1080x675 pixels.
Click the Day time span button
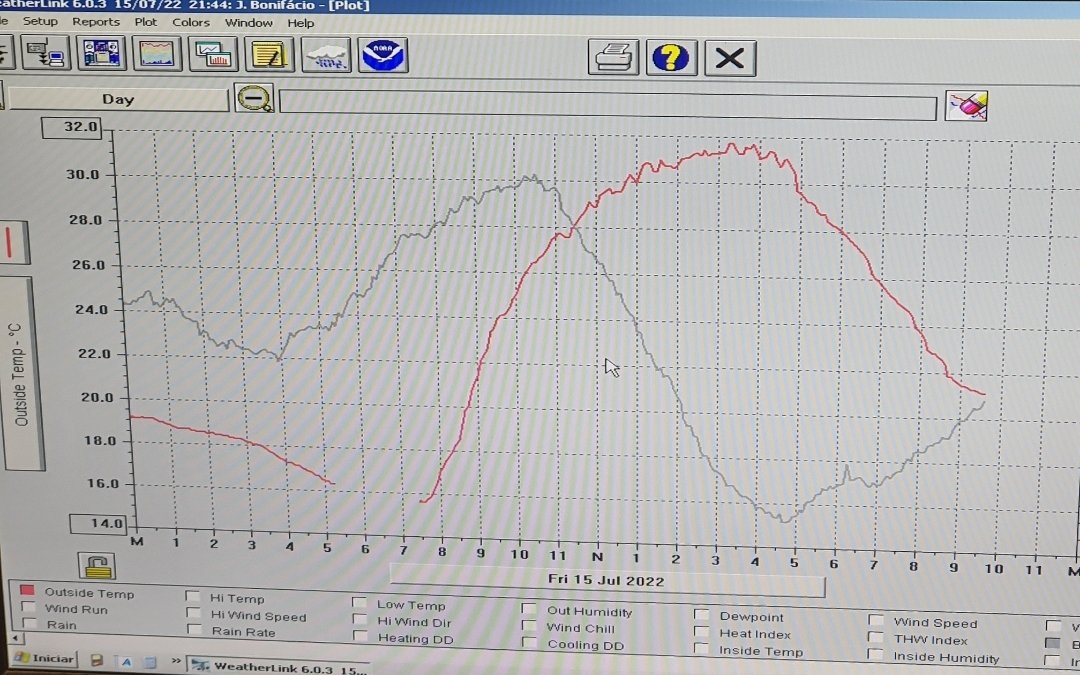(118, 99)
